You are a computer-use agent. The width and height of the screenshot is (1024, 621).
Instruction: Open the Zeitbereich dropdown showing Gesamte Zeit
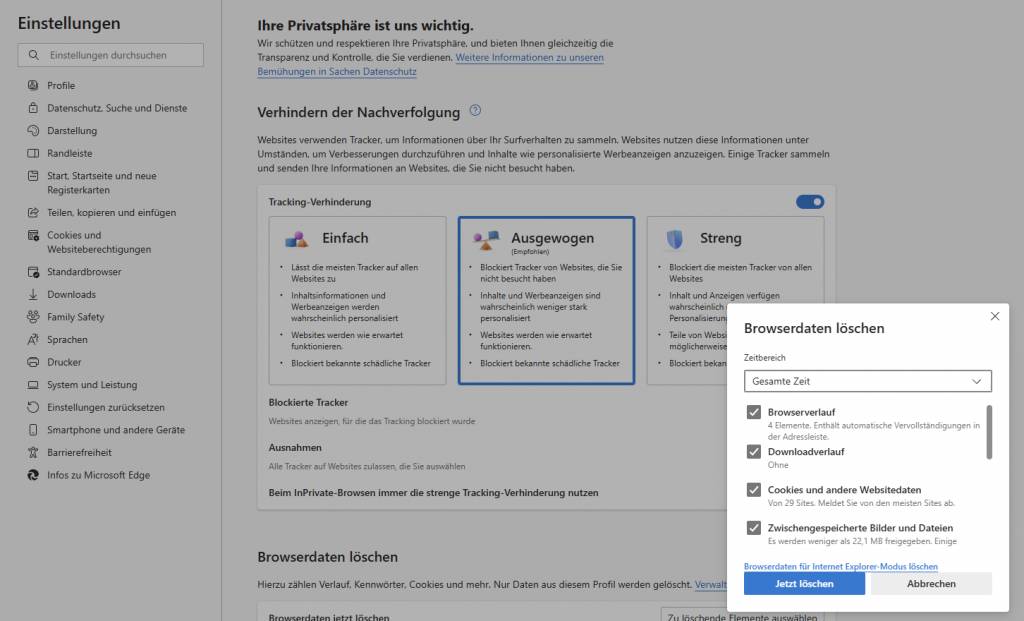(867, 381)
